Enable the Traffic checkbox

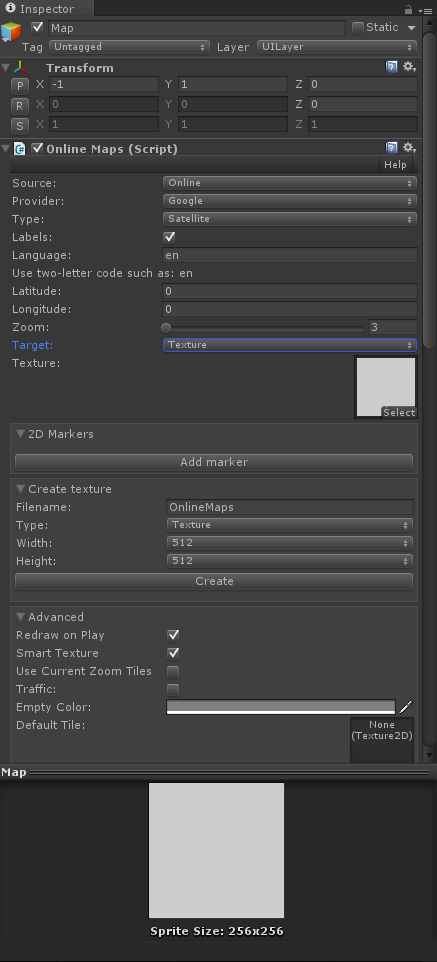(x=174, y=689)
